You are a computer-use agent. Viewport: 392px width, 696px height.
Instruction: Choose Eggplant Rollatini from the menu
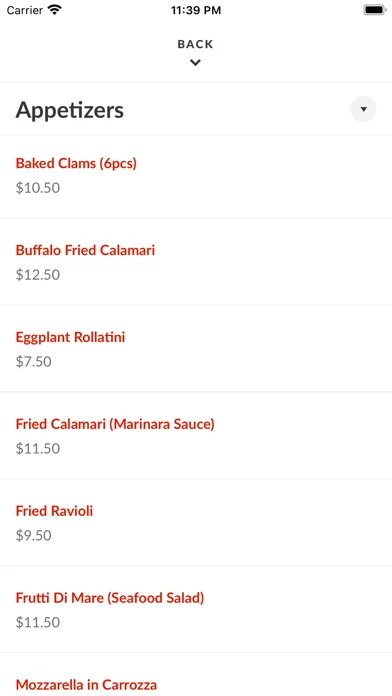(x=70, y=337)
